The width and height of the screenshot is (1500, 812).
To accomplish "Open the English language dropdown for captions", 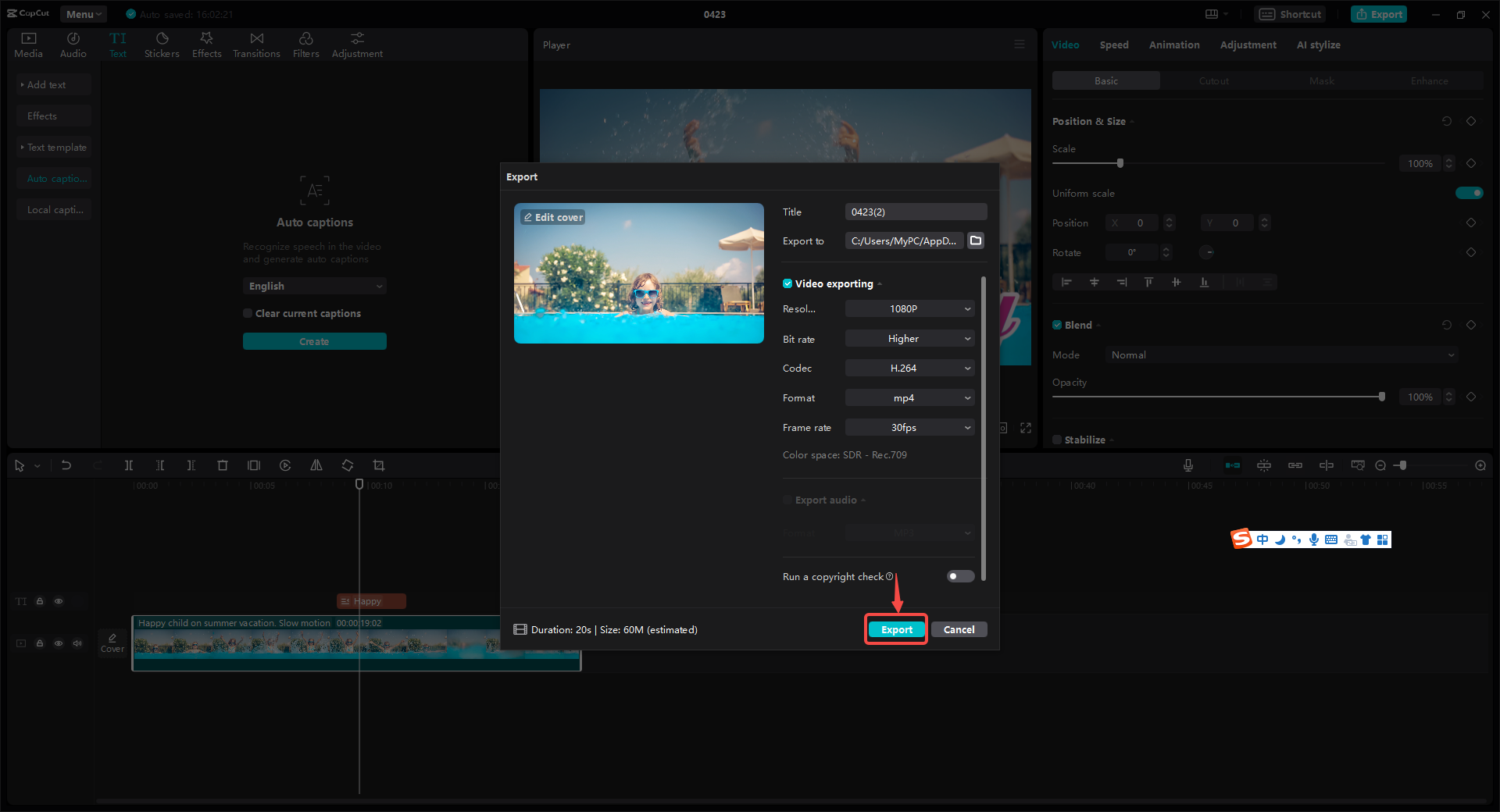I will click(314, 286).
